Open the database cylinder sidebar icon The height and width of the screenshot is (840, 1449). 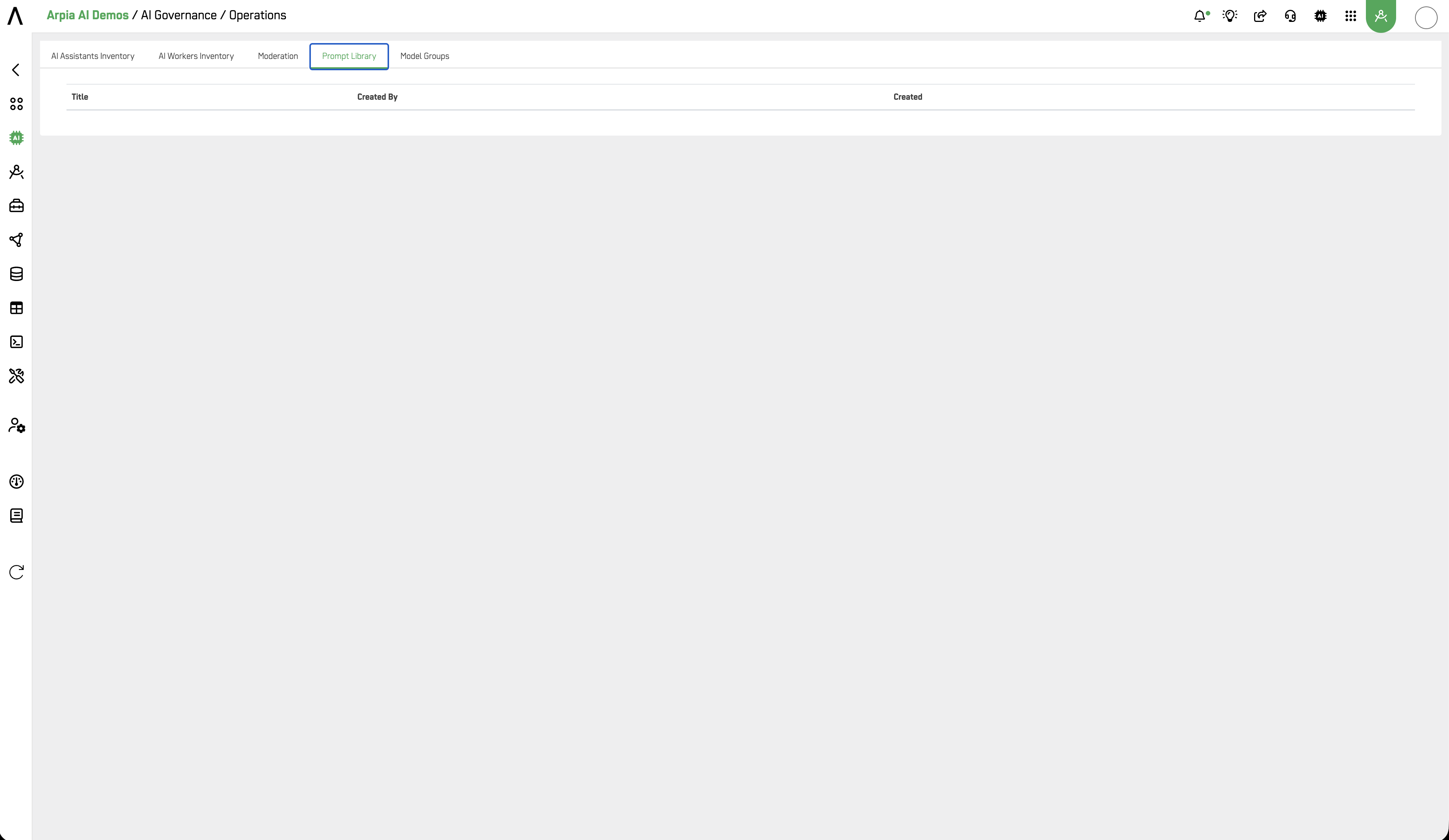(16, 274)
